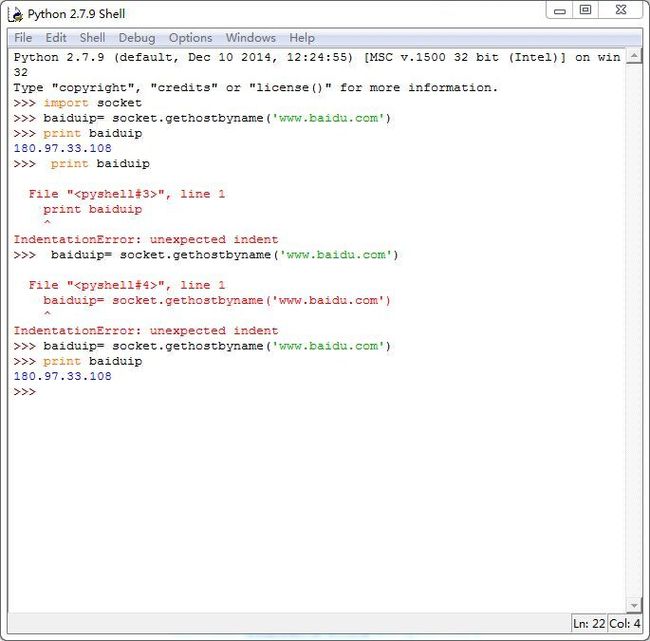The width and height of the screenshot is (650, 641).
Task: Close the Python 2.7.9 Shell window
Action: (621, 10)
